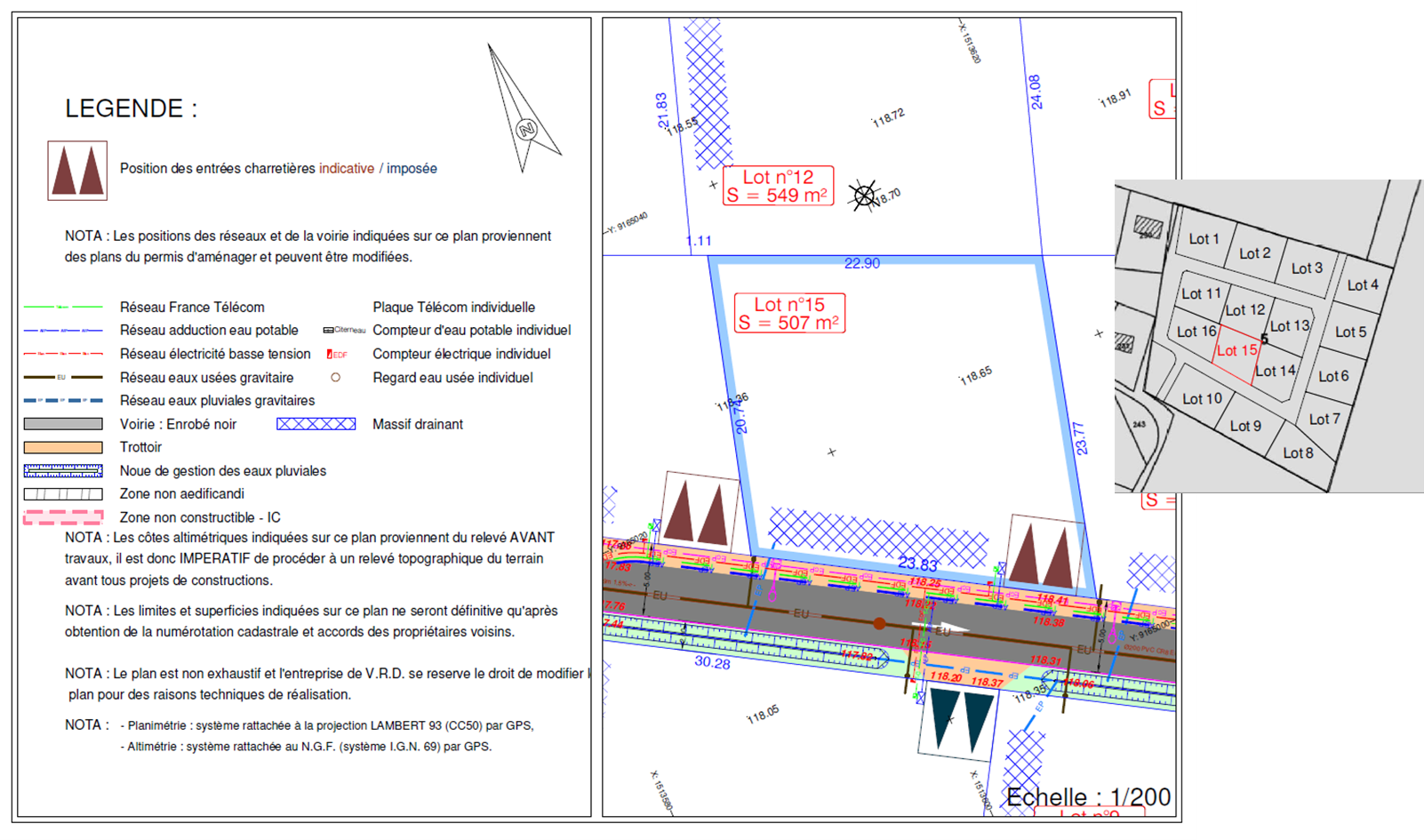Screen dimensions: 1424x840
Task: Select Lot 5 on the inset map
Action: [1350, 332]
